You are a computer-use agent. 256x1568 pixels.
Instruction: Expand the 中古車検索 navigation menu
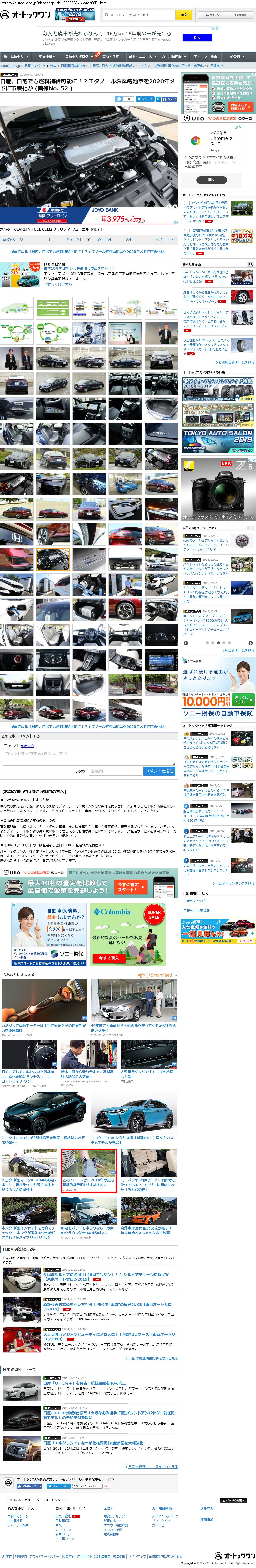(x=47, y=56)
